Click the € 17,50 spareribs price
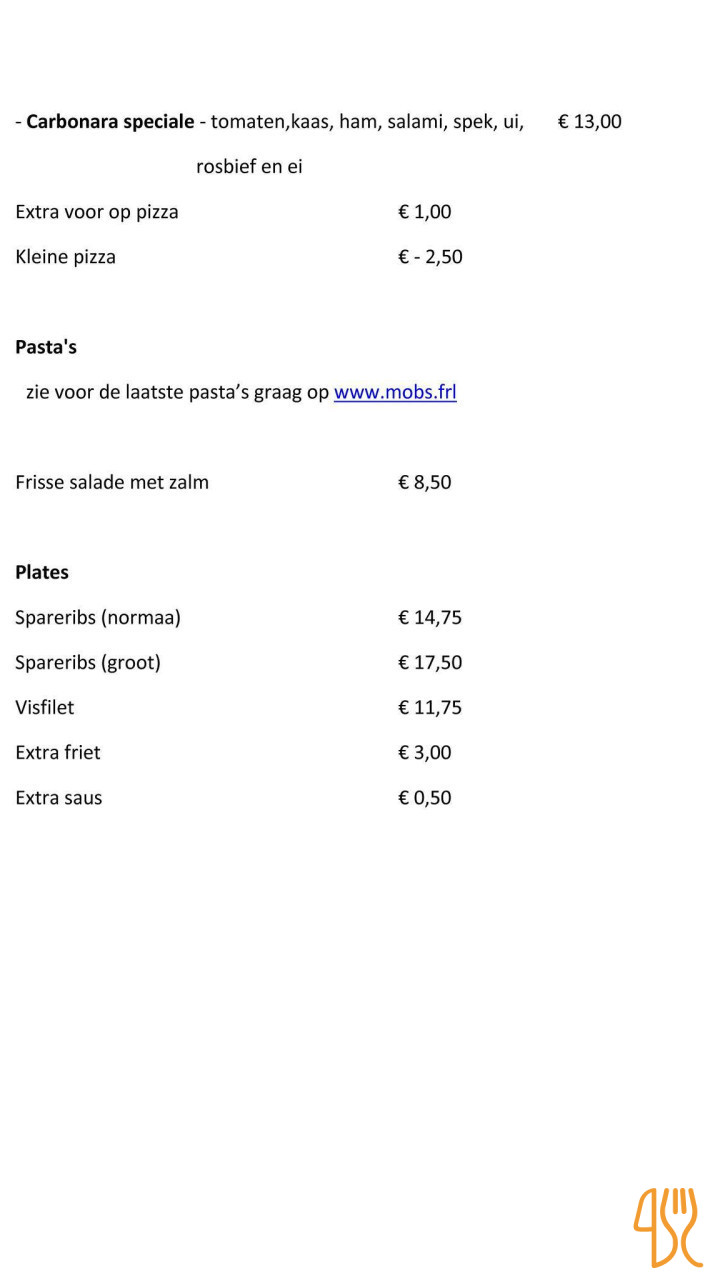The height and width of the screenshot is (1280, 720). click(x=430, y=662)
